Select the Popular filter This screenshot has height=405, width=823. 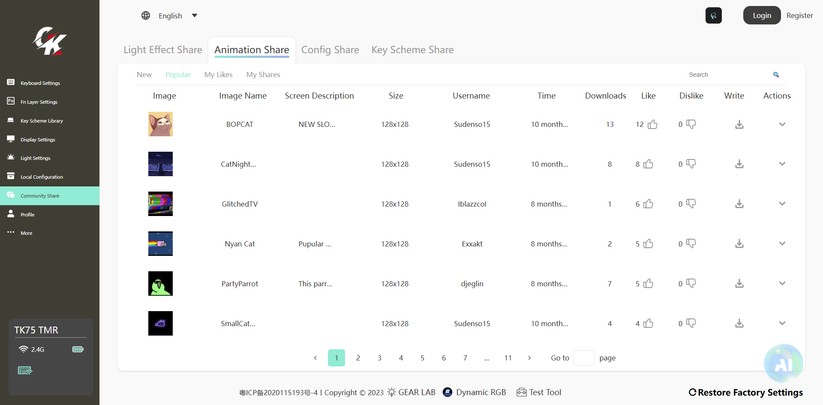178,74
